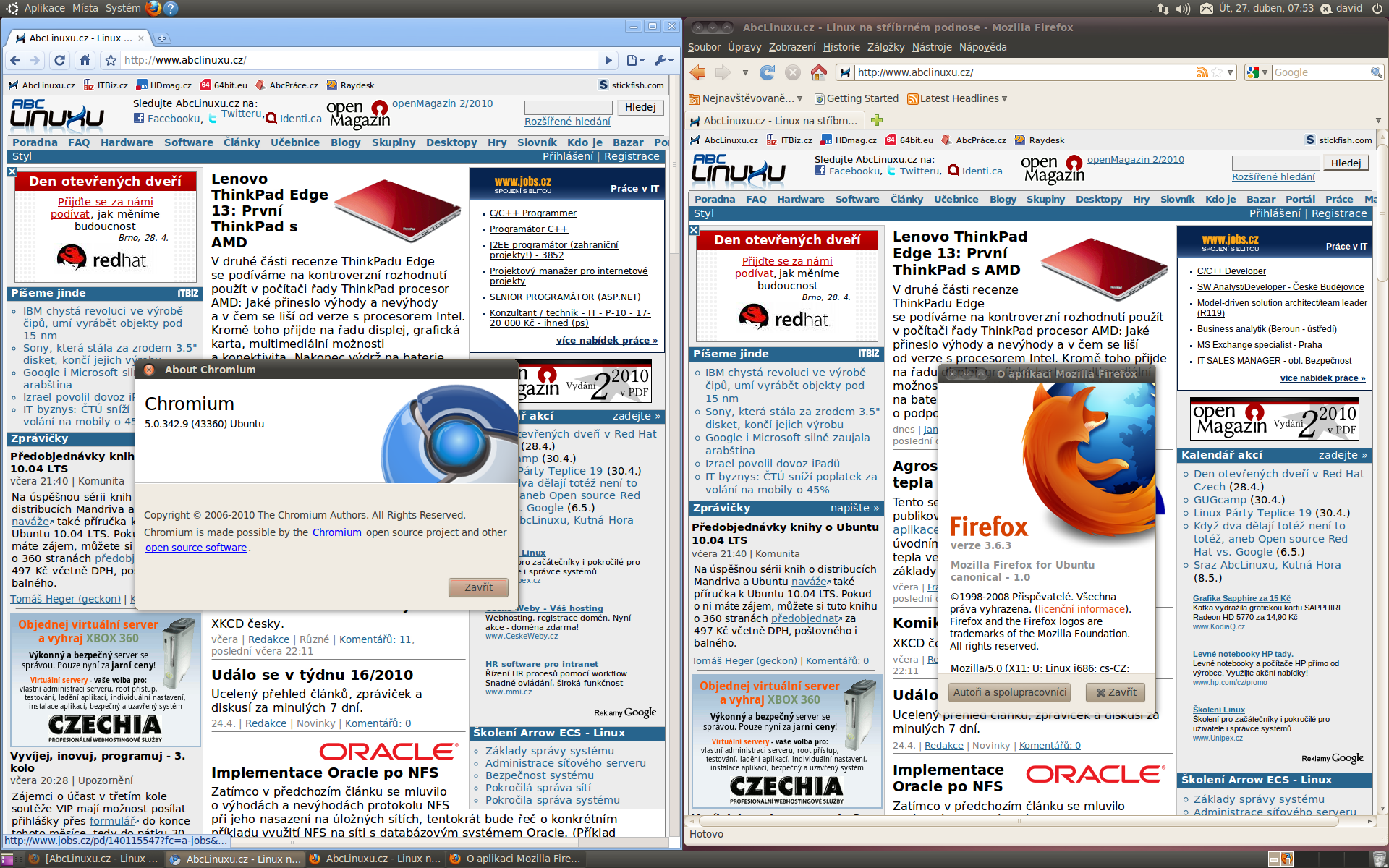Click the Hledej button in Firefox's page
This screenshot has height=868, width=1389.
pyautogui.click(x=1346, y=163)
